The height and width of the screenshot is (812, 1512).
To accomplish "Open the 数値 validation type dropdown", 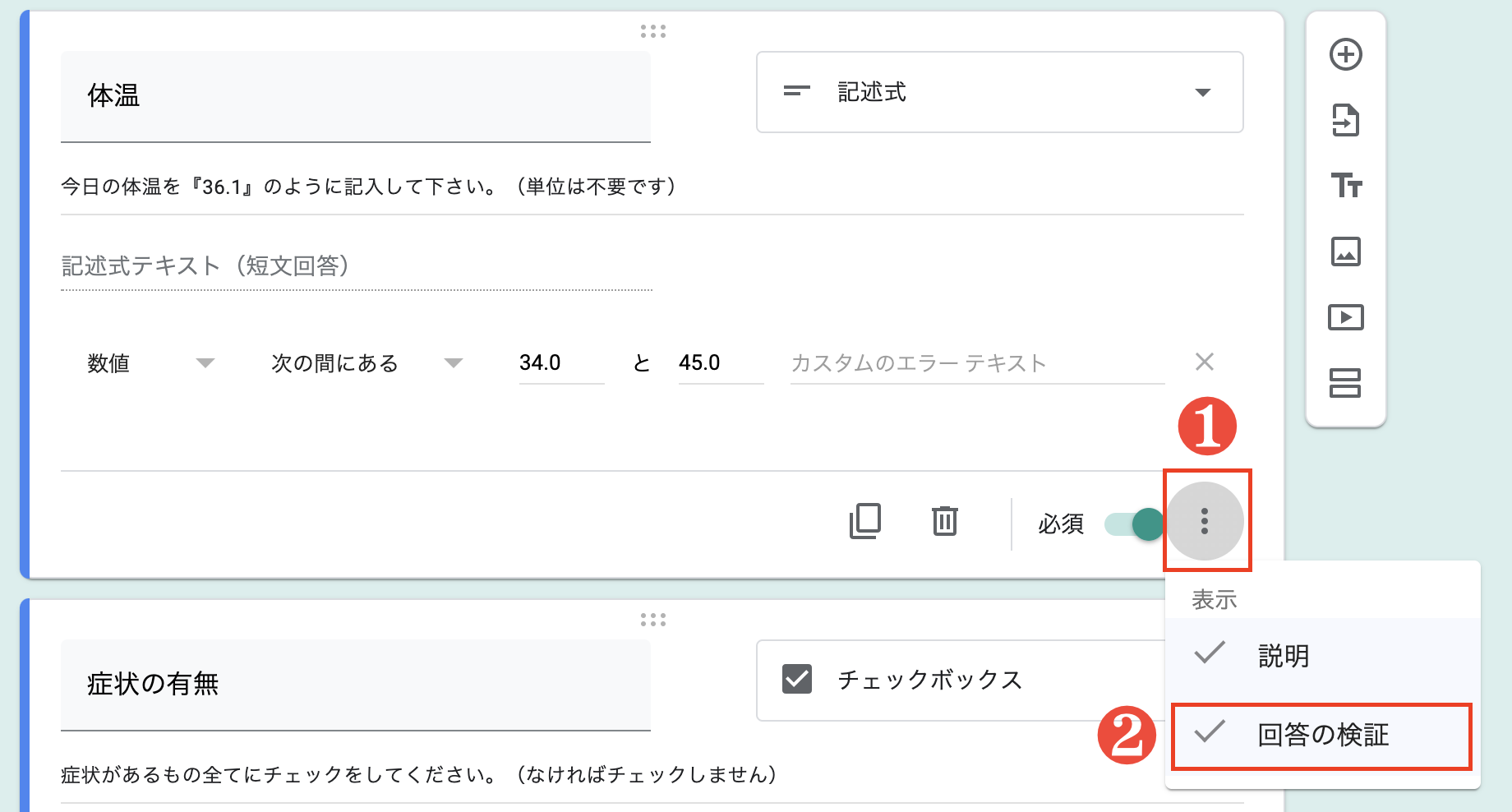I will click(x=150, y=363).
